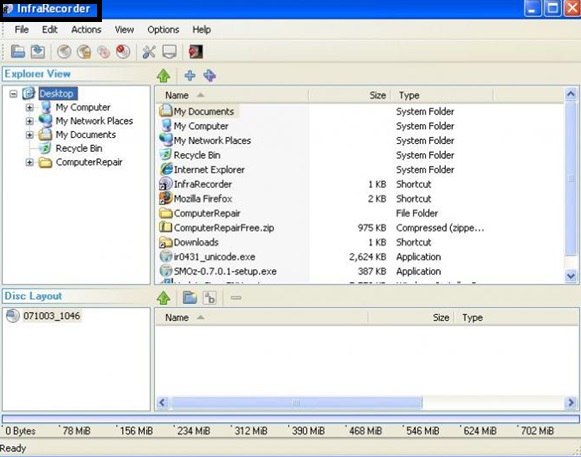The image size is (581, 457).
Task: Click the Erase disc red icon
Action: (123, 52)
